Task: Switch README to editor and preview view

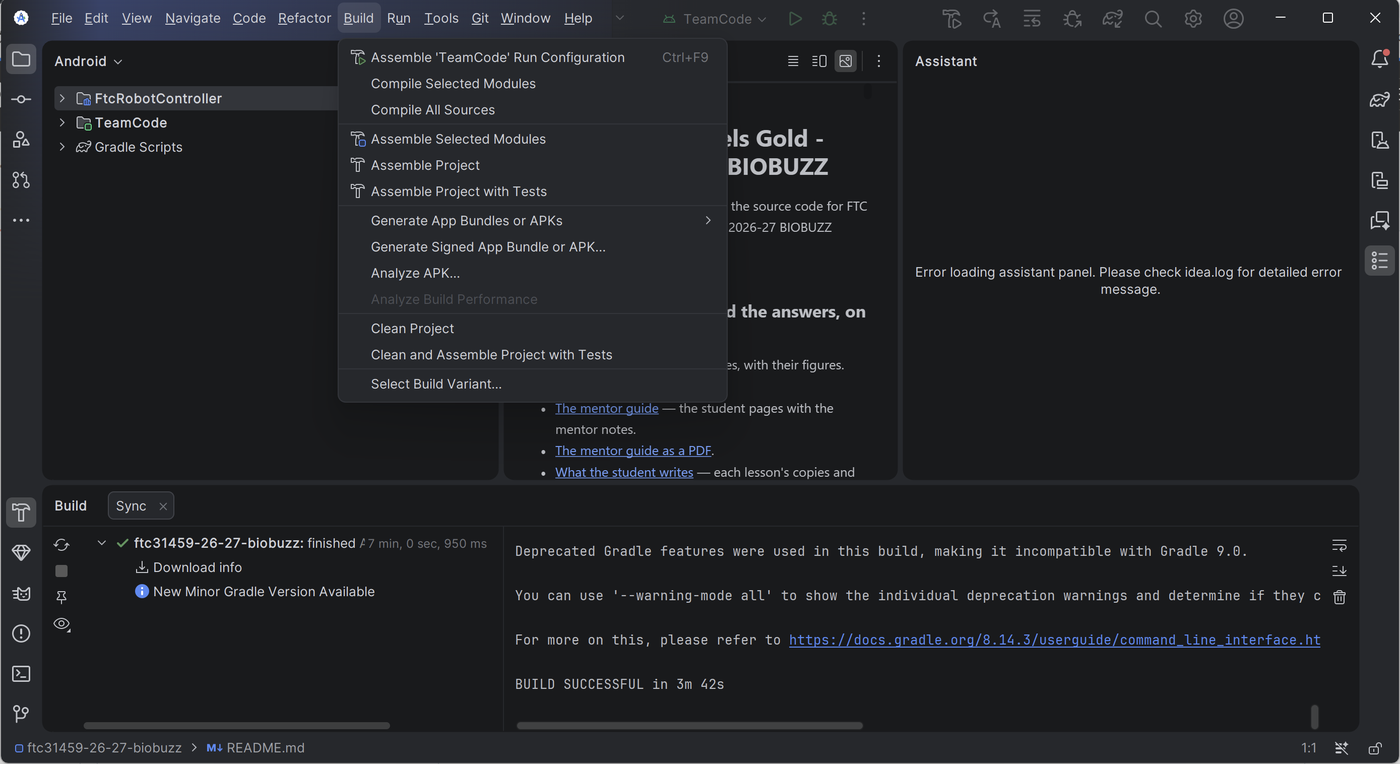Action: (x=819, y=61)
